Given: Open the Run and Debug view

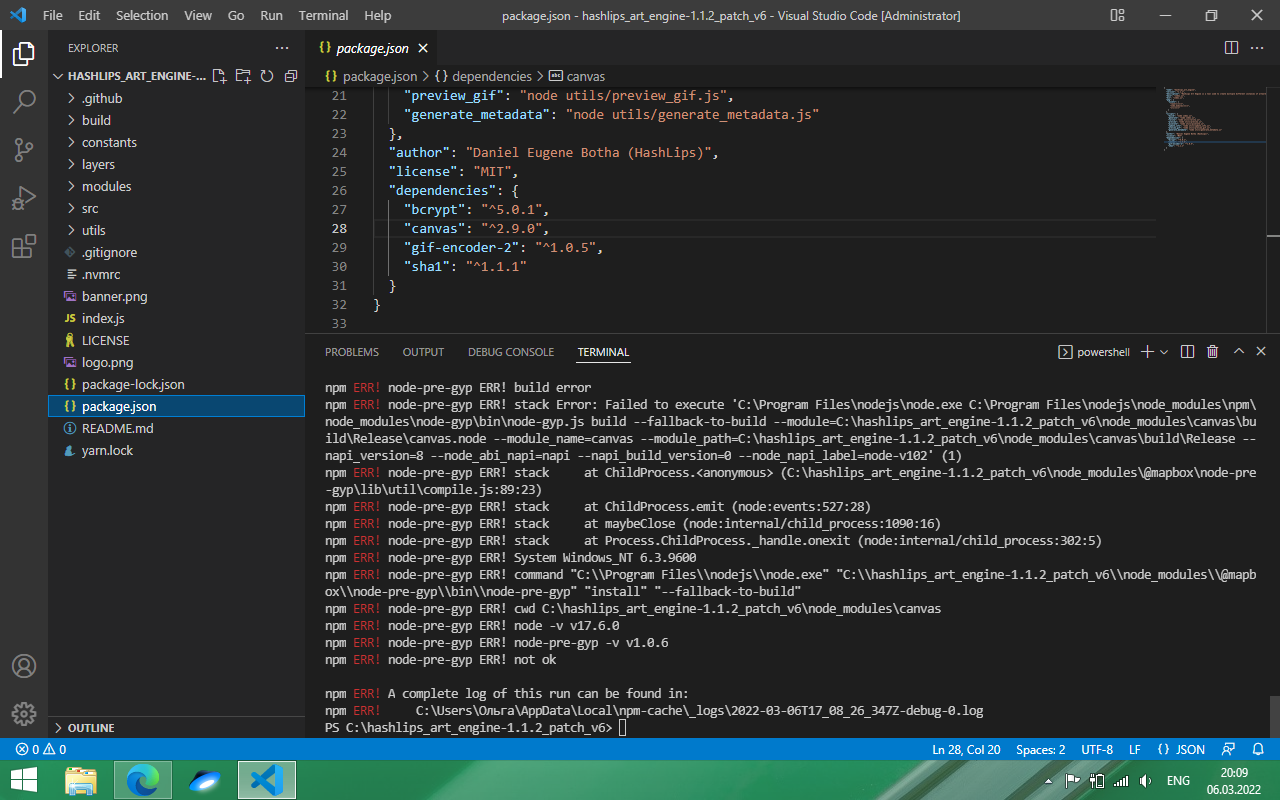Looking at the screenshot, I should [x=24, y=196].
